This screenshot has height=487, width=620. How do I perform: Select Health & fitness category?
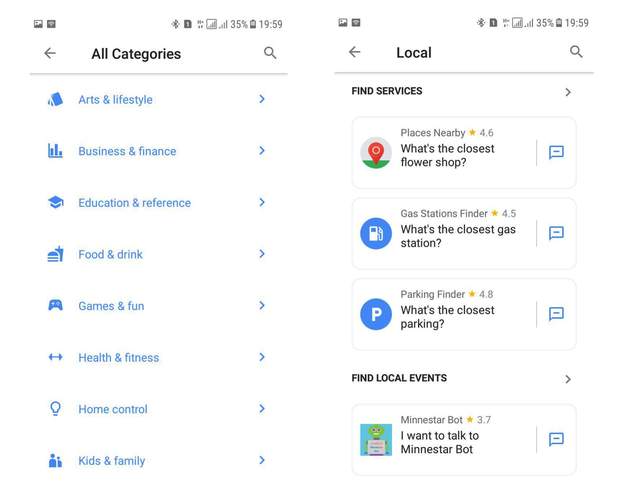coord(118,357)
